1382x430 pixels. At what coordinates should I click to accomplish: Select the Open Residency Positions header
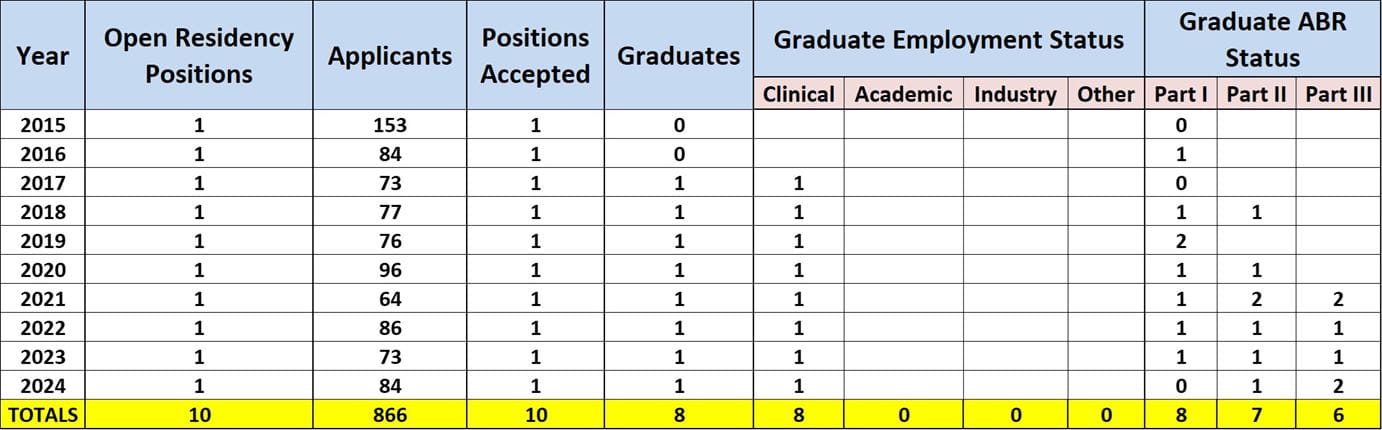199,56
